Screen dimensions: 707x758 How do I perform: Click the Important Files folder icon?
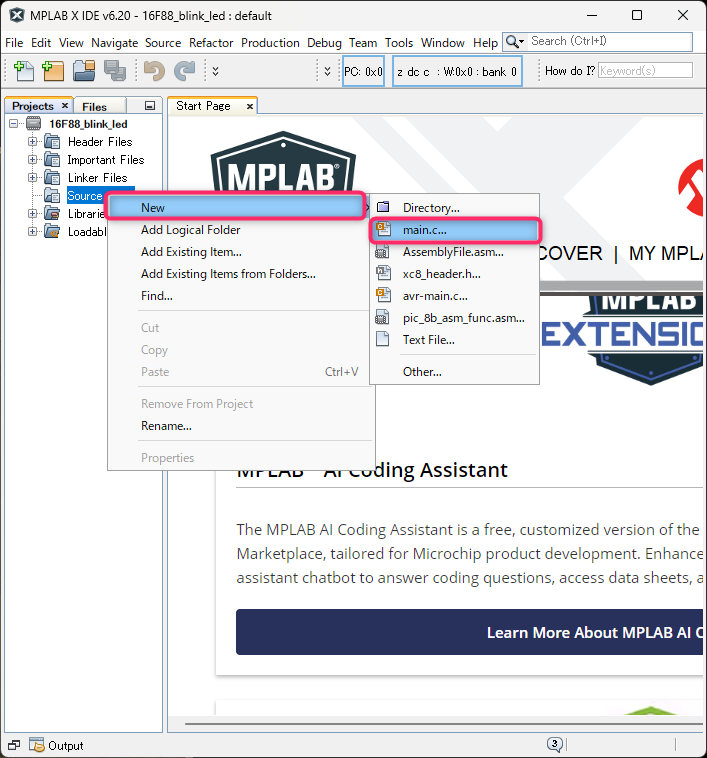[x=52, y=160]
